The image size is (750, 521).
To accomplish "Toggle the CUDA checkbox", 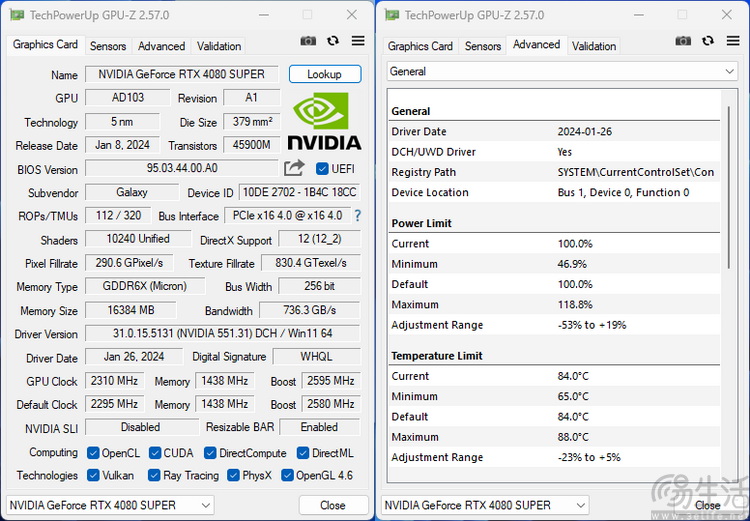I will tap(154, 453).
